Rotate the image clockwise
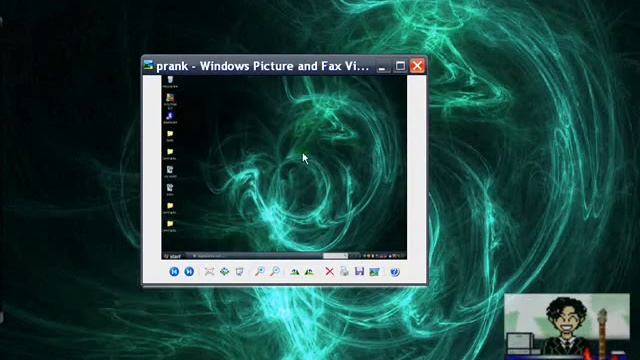Image resolution: width=640 pixels, height=360 pixels. click(295, 271)
